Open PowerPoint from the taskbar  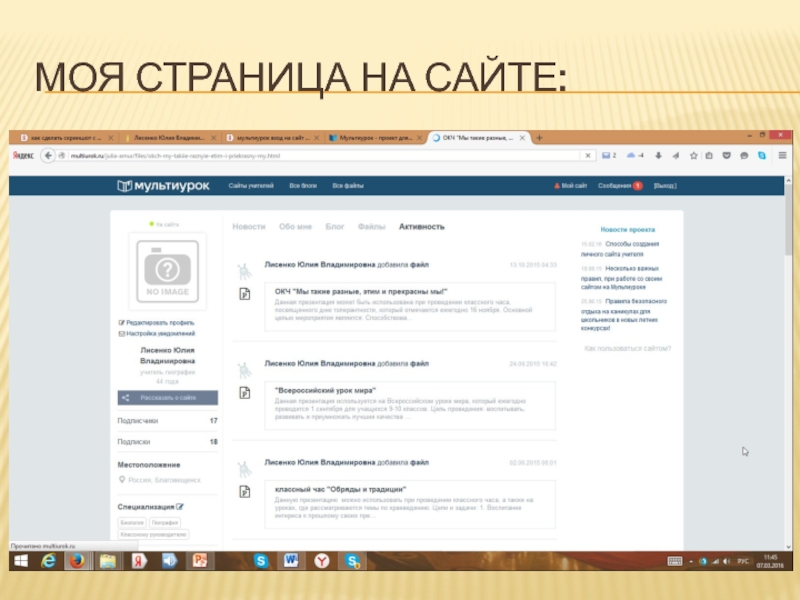click(x=199, y=561)
